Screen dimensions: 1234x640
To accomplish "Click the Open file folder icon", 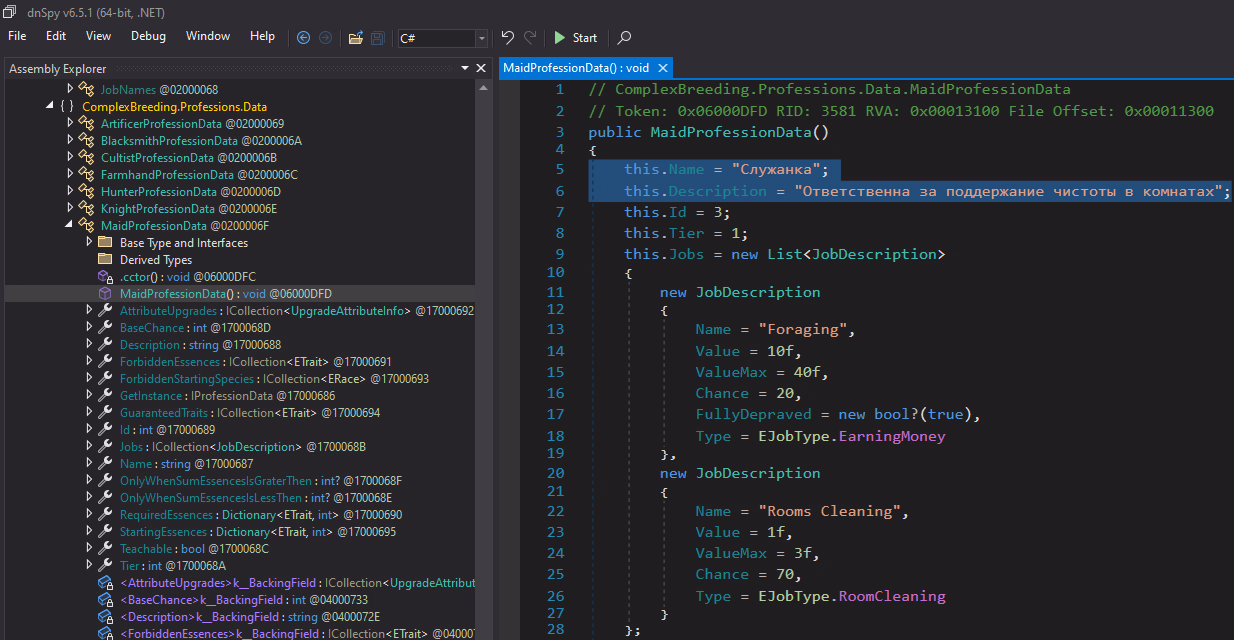I will 355,37.
